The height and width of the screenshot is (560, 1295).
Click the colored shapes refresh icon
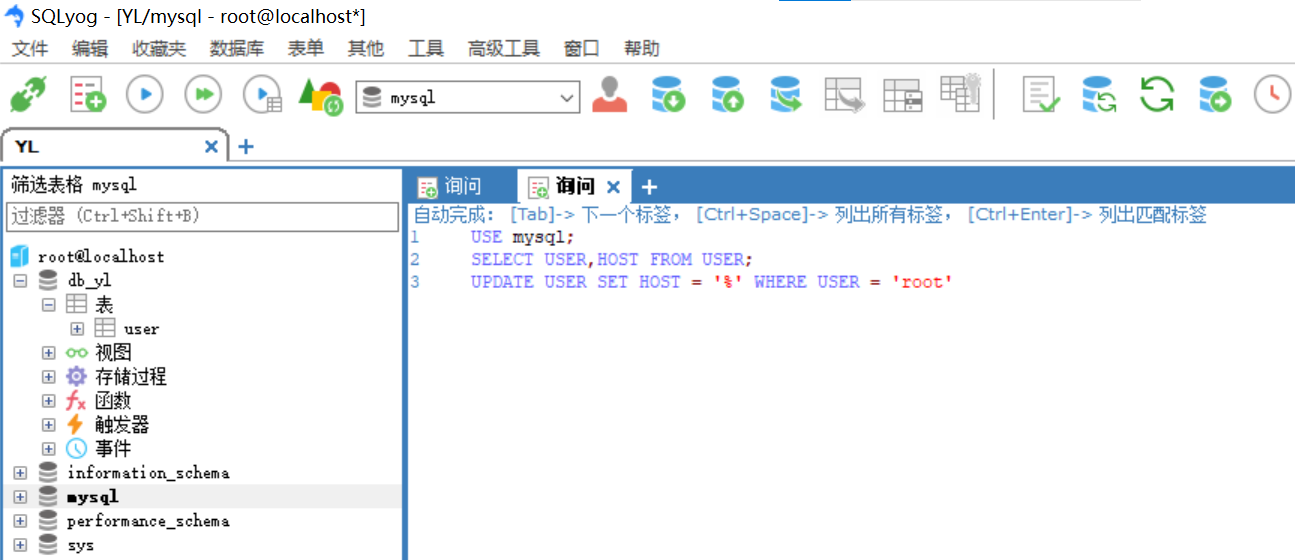(x=320, y=97)
